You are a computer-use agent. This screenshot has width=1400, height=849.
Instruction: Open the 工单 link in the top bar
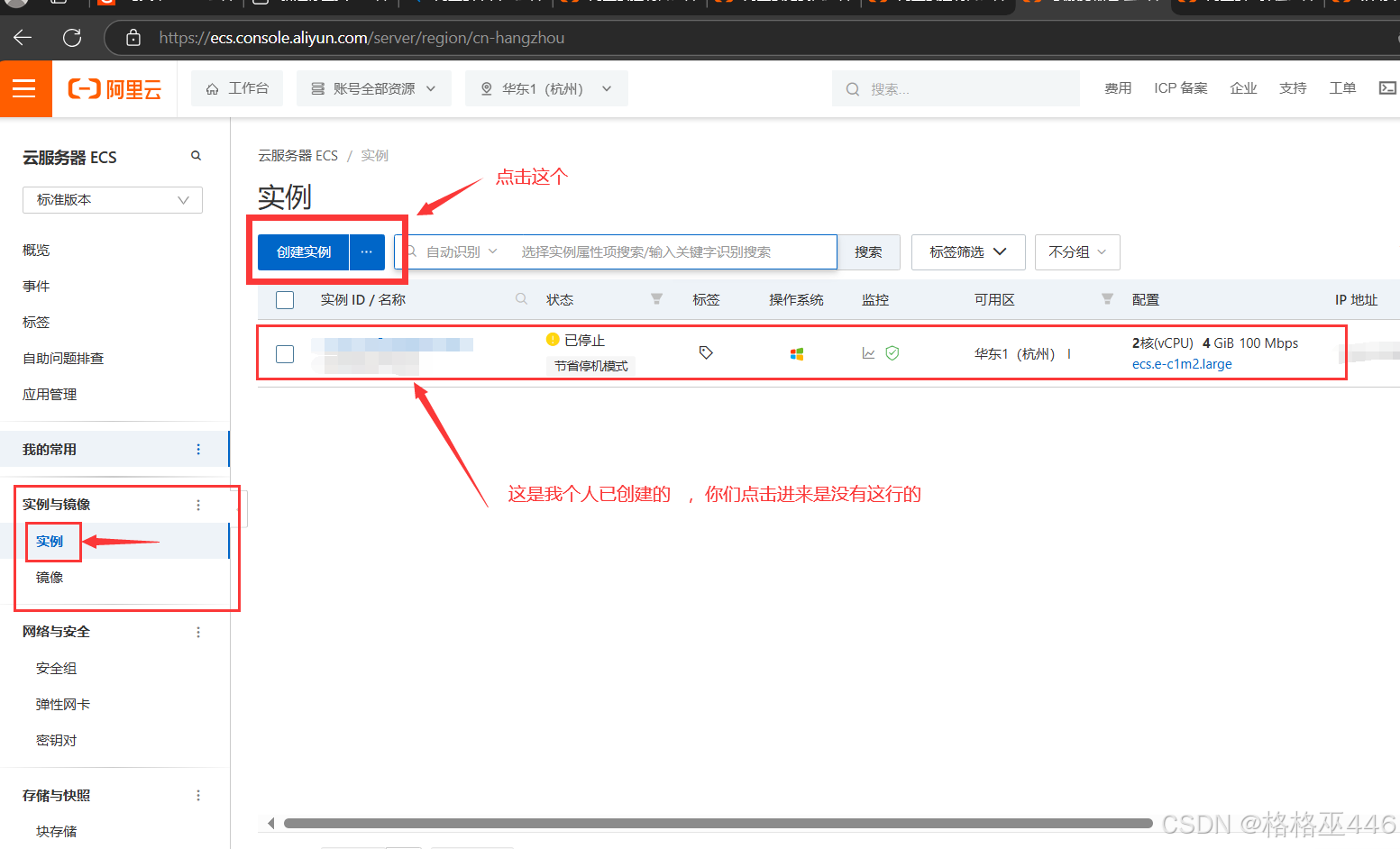(1342, 88)
